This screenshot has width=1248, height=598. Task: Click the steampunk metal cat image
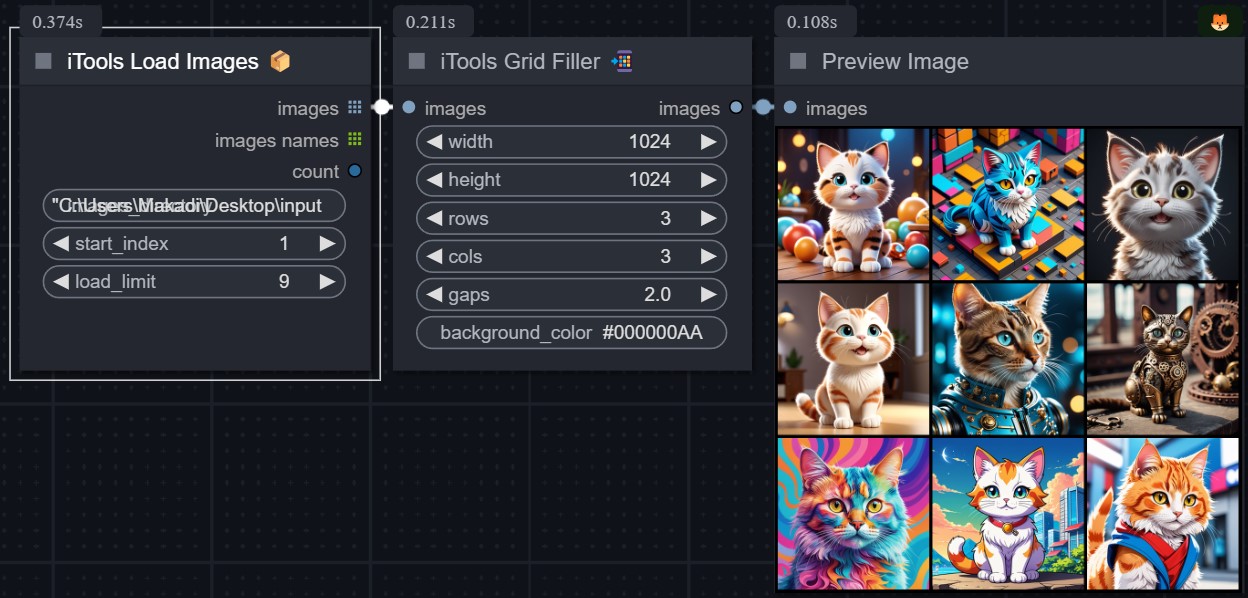point(1163,359)
